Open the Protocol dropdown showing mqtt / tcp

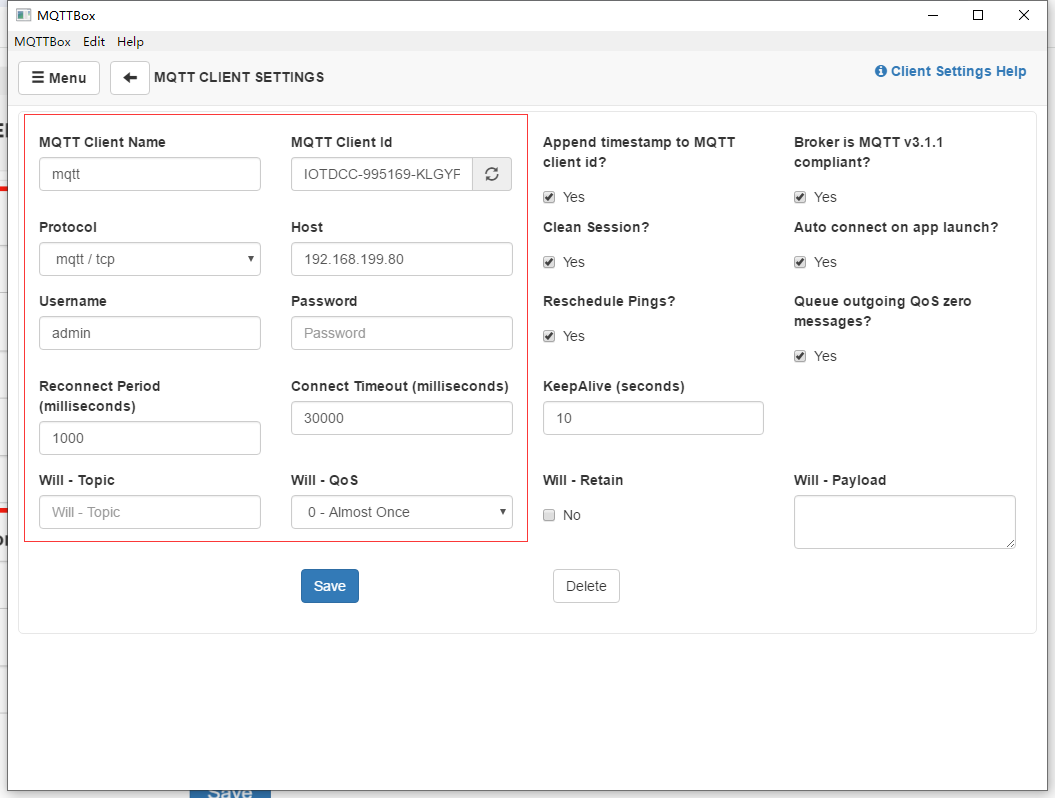150,259
